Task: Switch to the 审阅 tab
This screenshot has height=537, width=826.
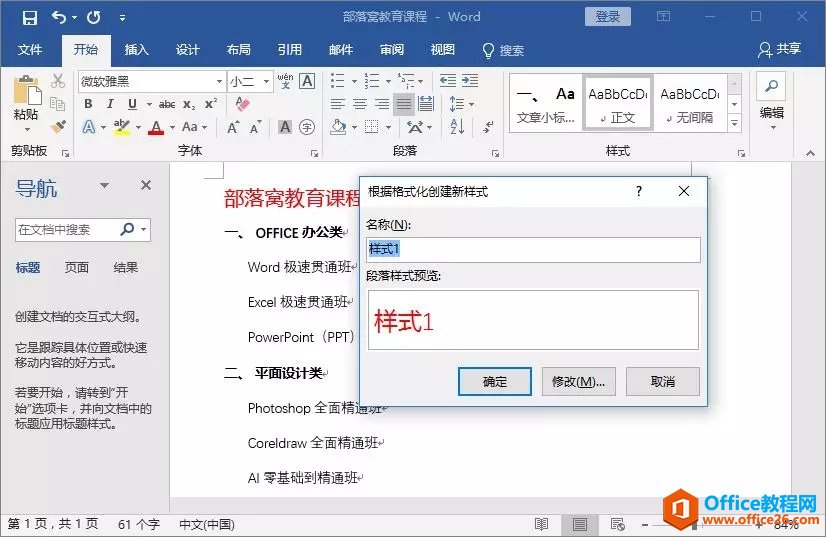Action: pyautogui.click(x=392, y=50)
